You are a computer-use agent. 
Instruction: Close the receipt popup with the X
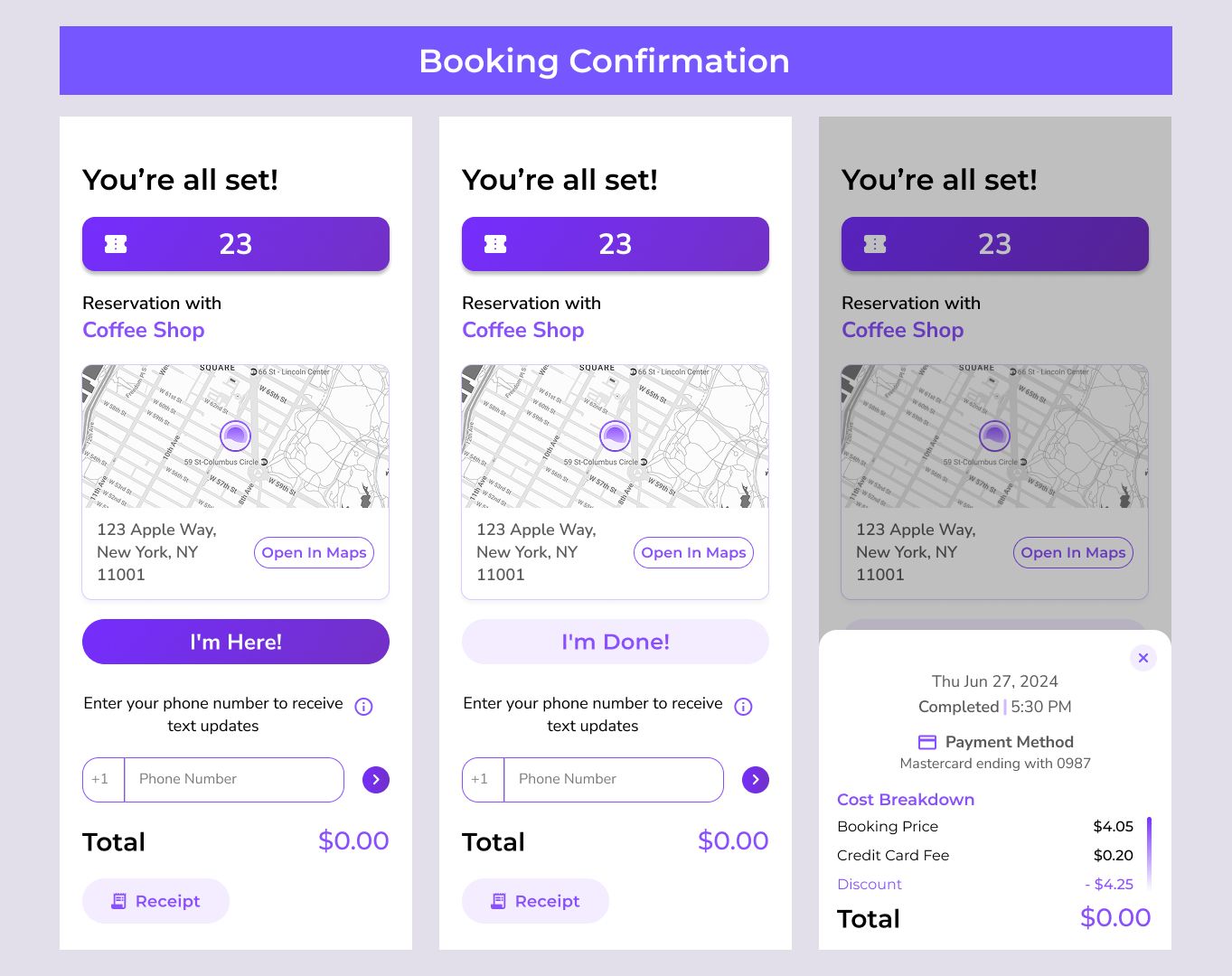(x=1143, y=658)
